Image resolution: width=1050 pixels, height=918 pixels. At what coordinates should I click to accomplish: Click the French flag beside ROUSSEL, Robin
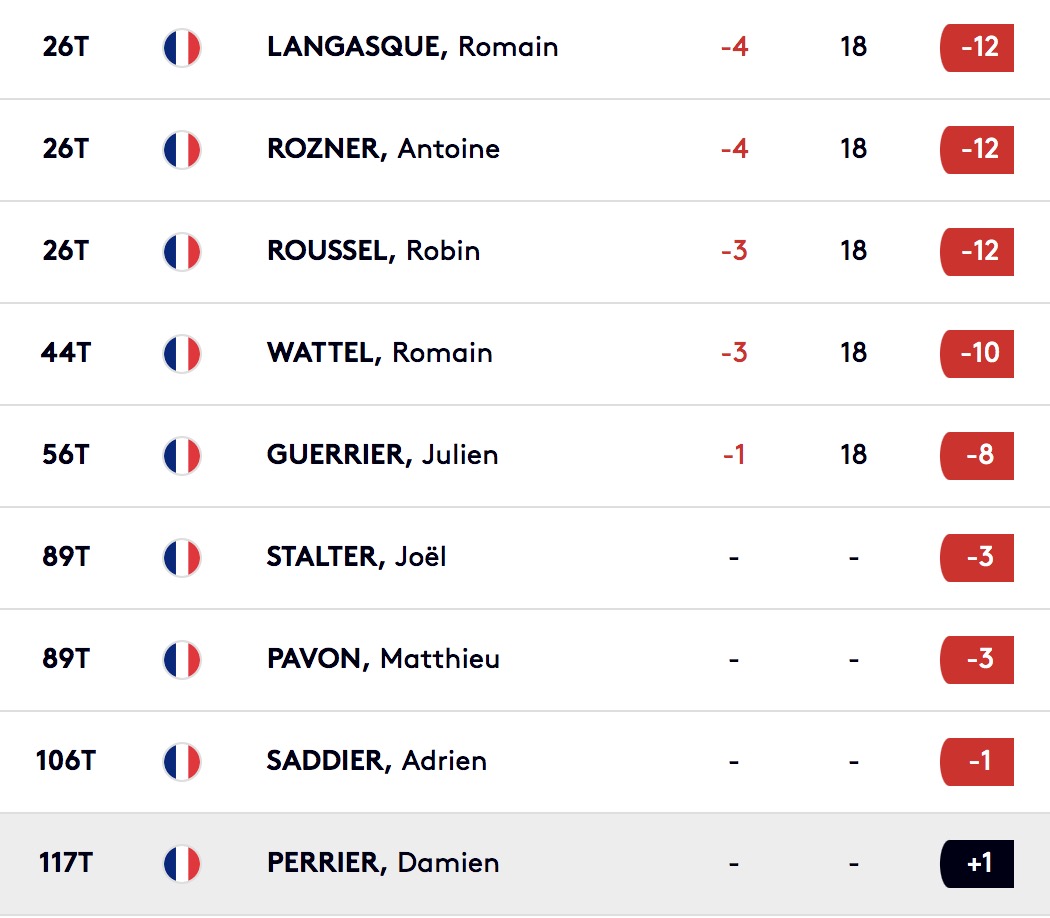[182, 252]
